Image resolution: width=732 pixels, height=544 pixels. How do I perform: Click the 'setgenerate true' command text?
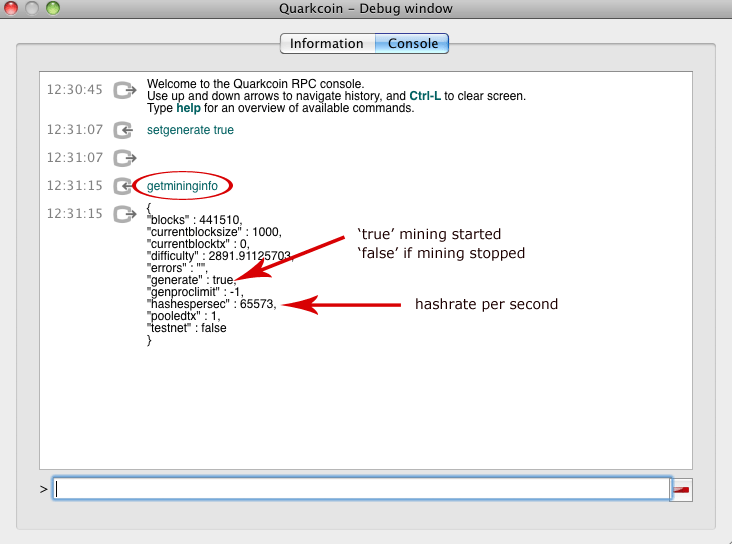[190, 130]
